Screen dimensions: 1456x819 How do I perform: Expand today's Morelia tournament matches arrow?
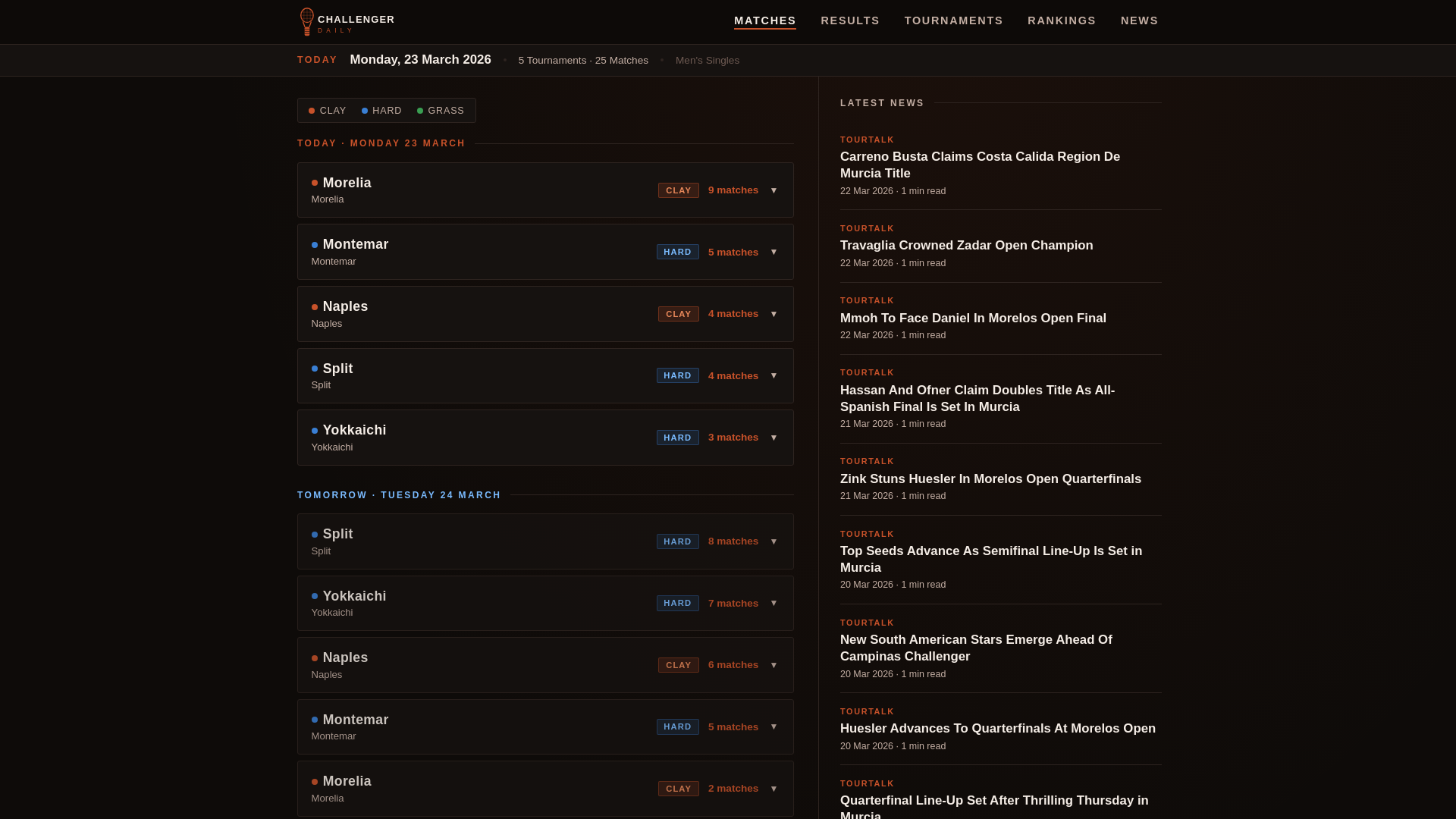click(x=773, y=190)
